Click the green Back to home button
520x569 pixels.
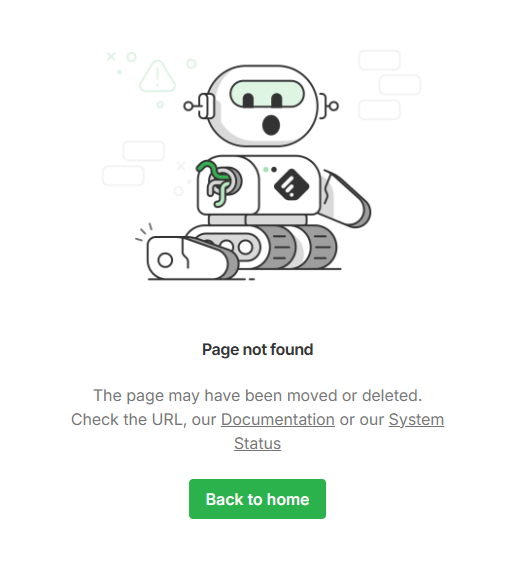pyautogui.click(x=257, y=499)
